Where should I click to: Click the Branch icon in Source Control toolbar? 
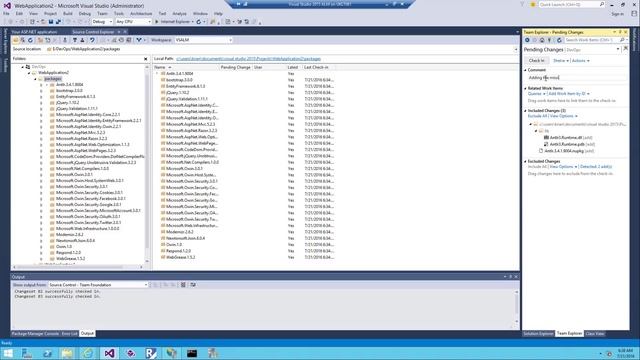139,40
